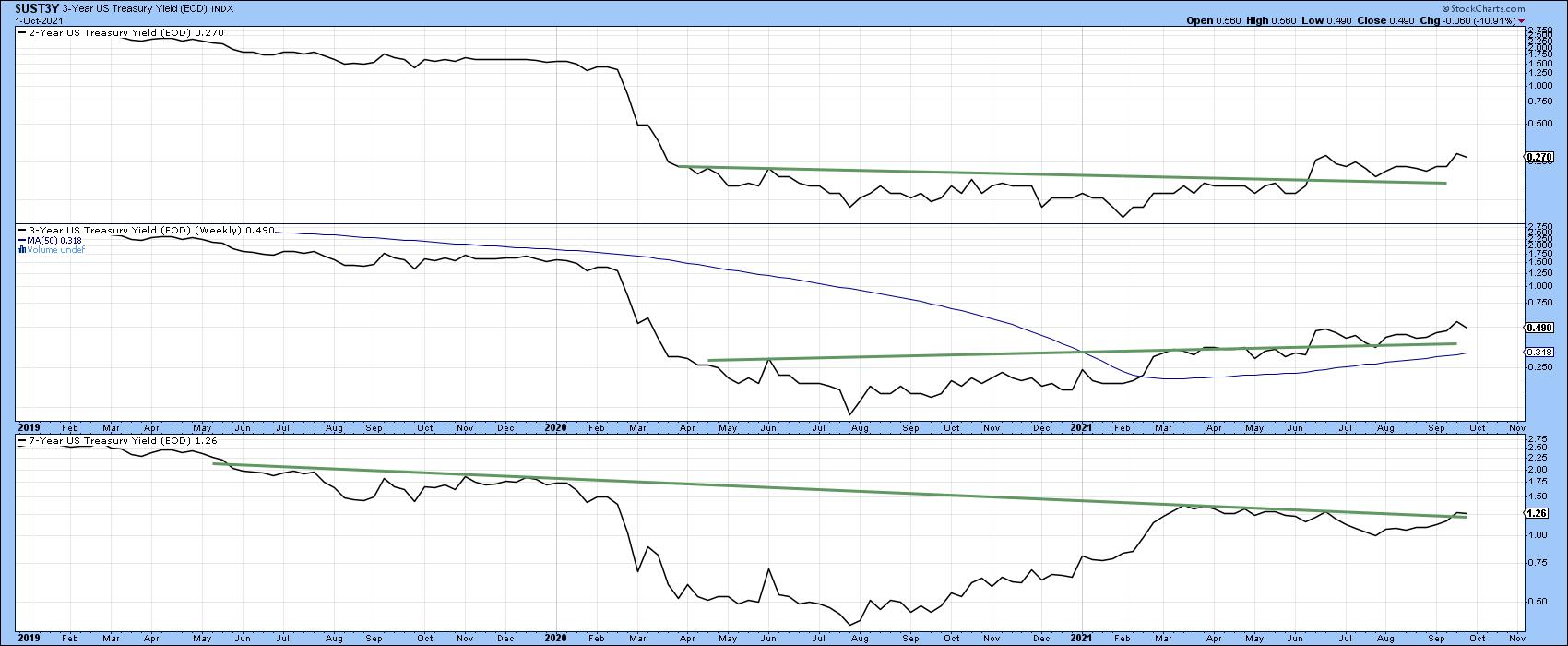
Task: Click the 0.318 MA value tag
Action: coord(1540,353)
